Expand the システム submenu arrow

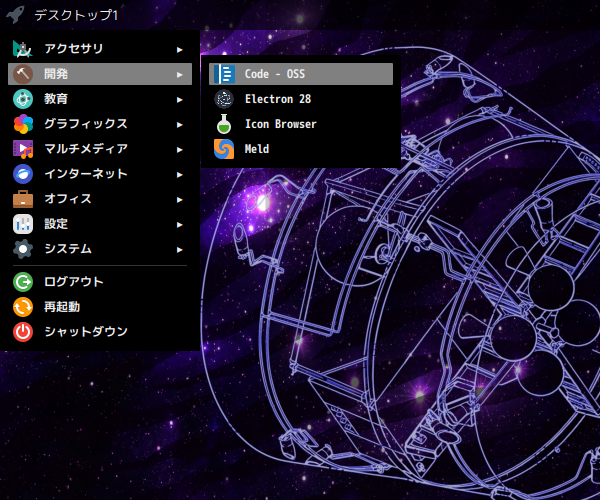179,250
